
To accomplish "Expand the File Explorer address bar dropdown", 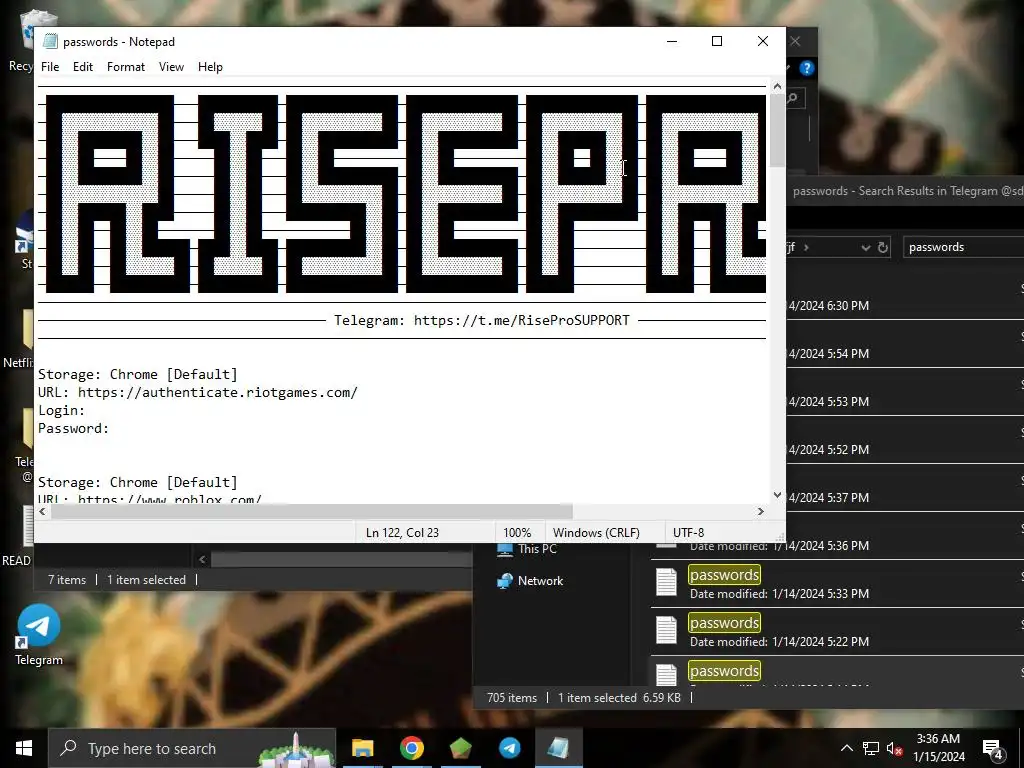I will pos(865,248).
